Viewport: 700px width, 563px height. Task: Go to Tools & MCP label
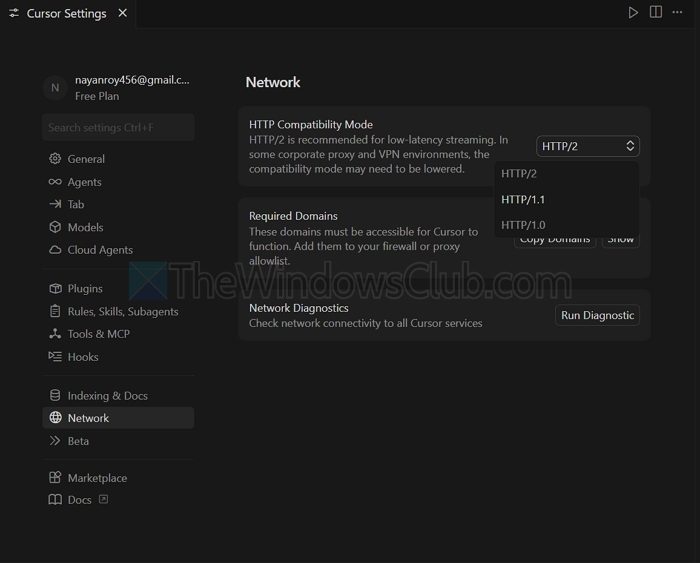(x=99, y=334)
